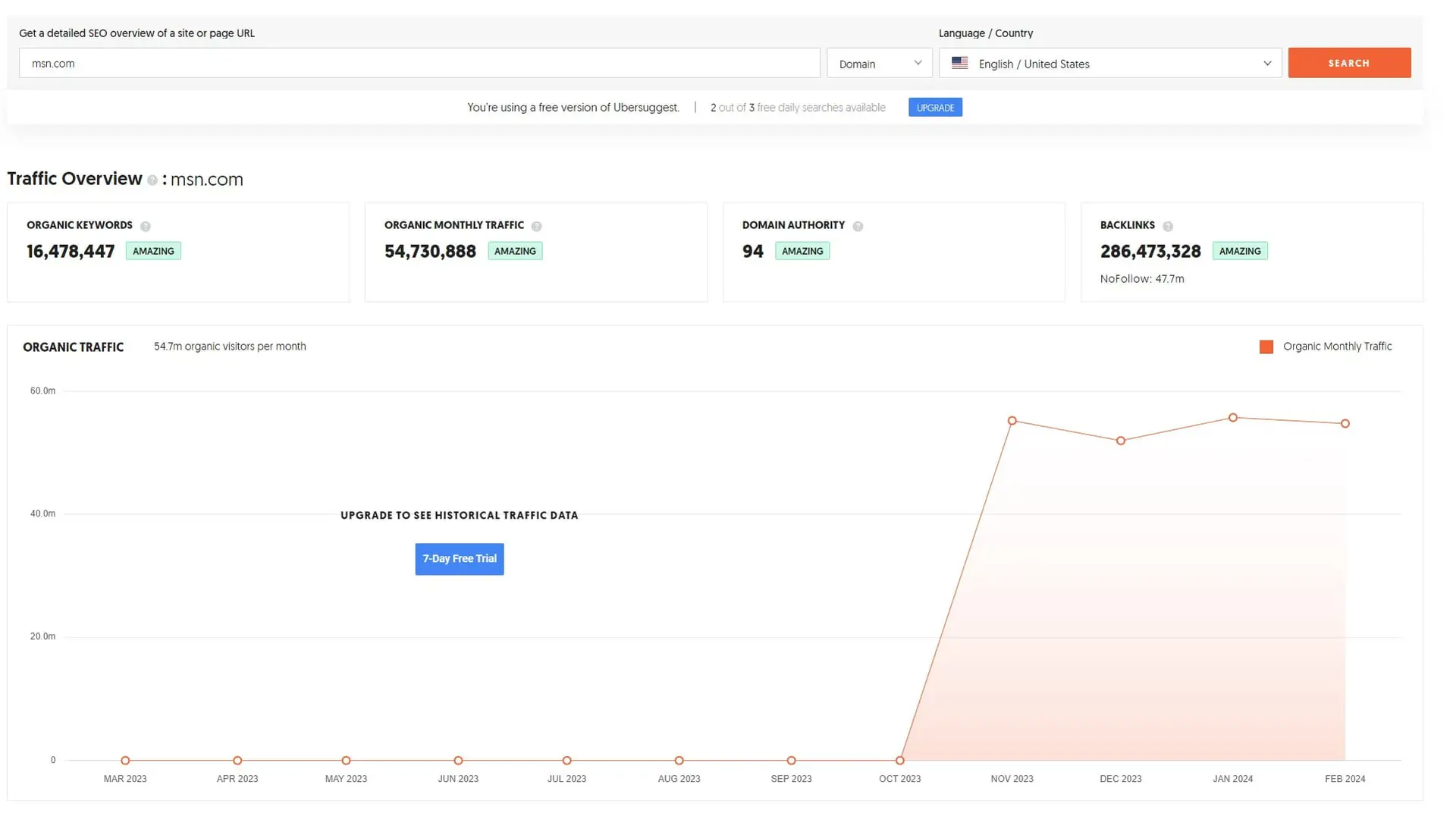Click the AMAZING badge beside Organic Monthly Traffic
Screen dimensions: 1456x819
point(515,251)
